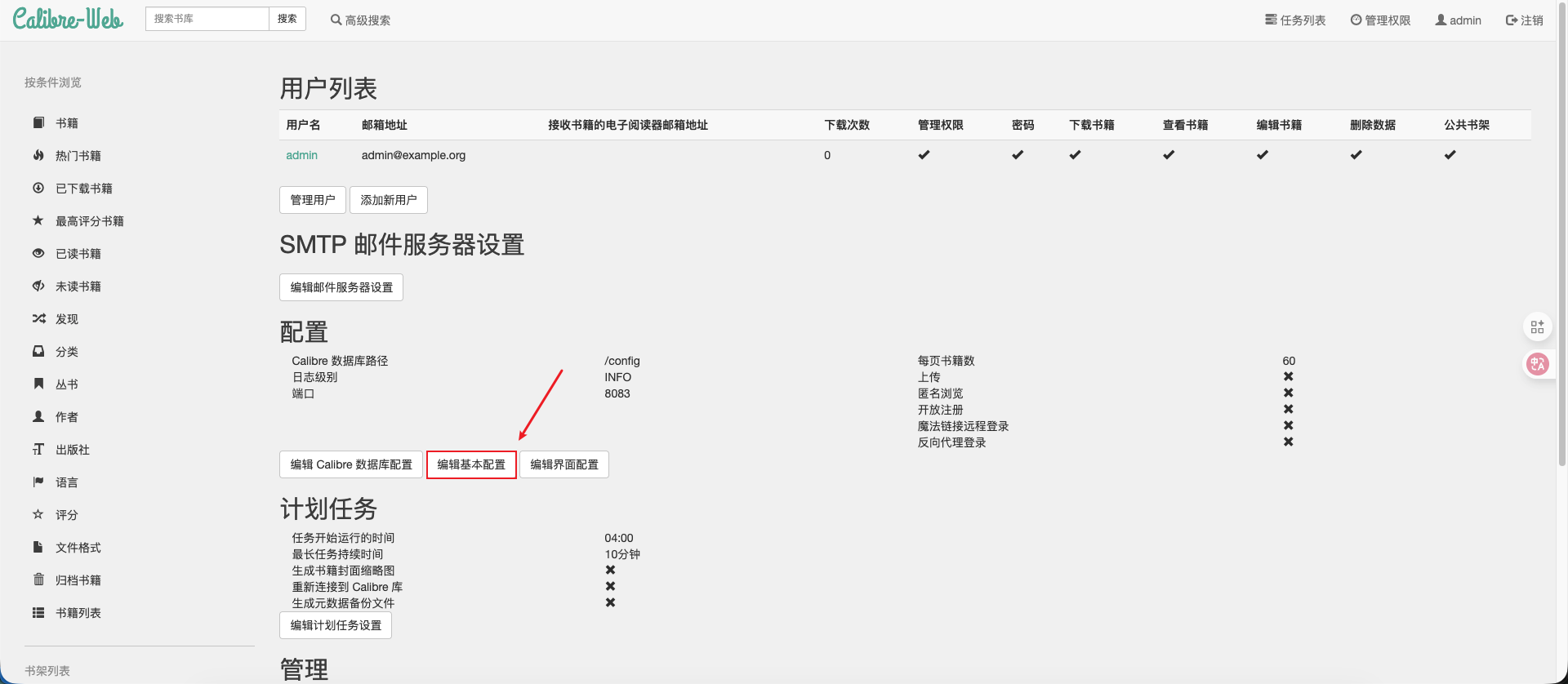1568x684 pixels.
Task: Open the admin profile menu item
Action: tap(1458, 20)
